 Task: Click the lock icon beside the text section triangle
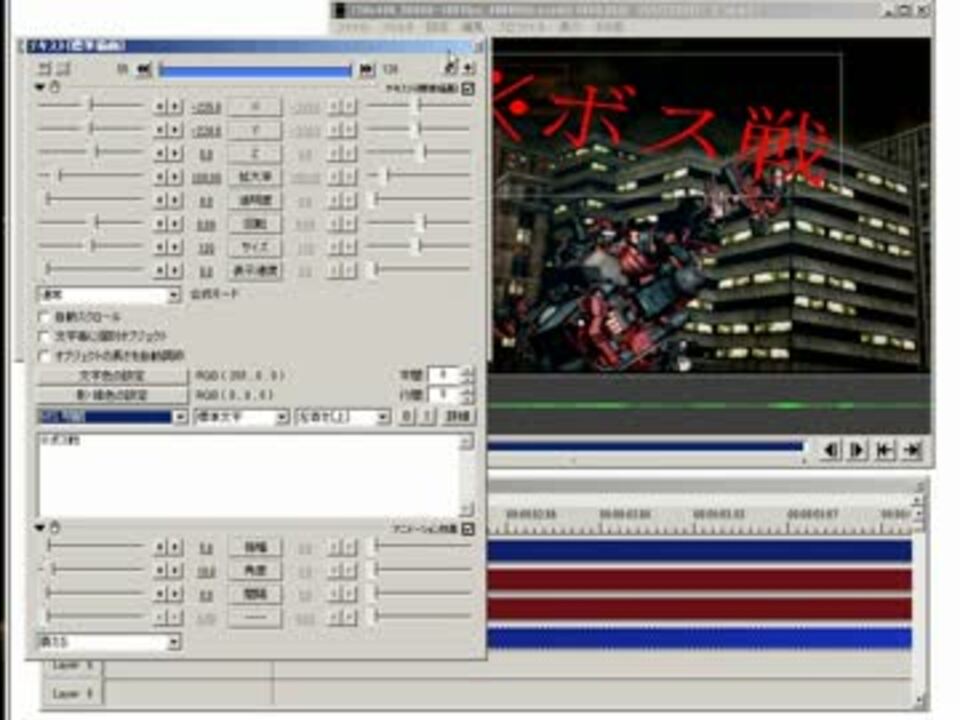pyautogui.click(x=55, y=87)
